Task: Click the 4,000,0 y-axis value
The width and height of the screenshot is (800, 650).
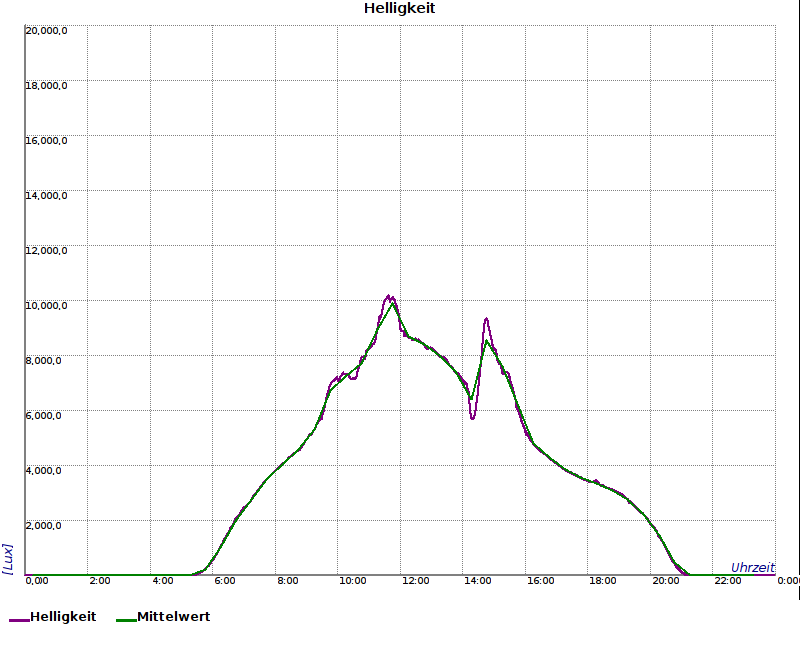Action: pyautogui.click(x=43, y=470)
